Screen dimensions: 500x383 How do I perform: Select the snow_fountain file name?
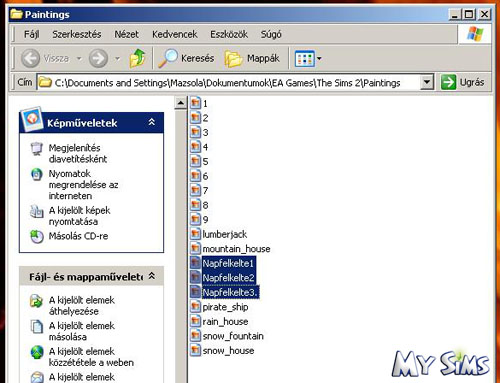coord(233,336)
